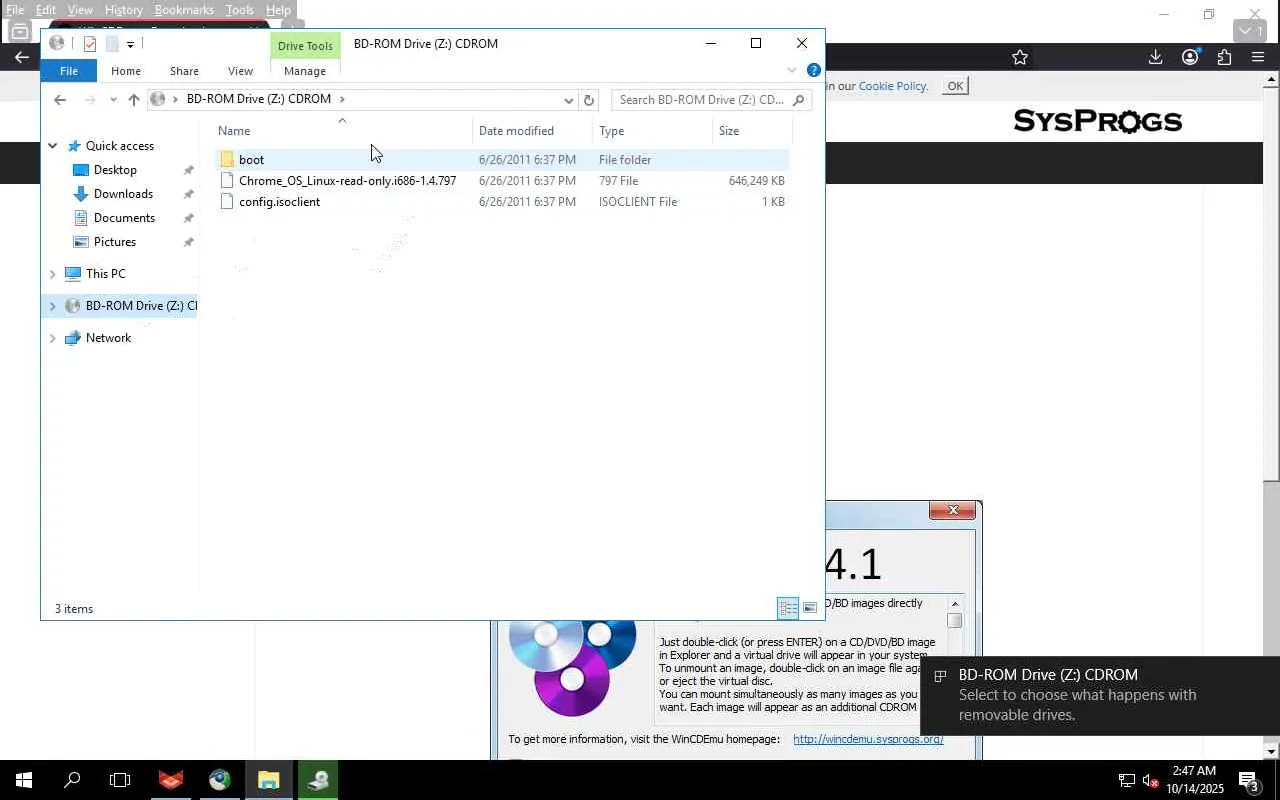Expand the This PC tree node
Screen dimensions: 1280x800
click(x=53, y=274)
